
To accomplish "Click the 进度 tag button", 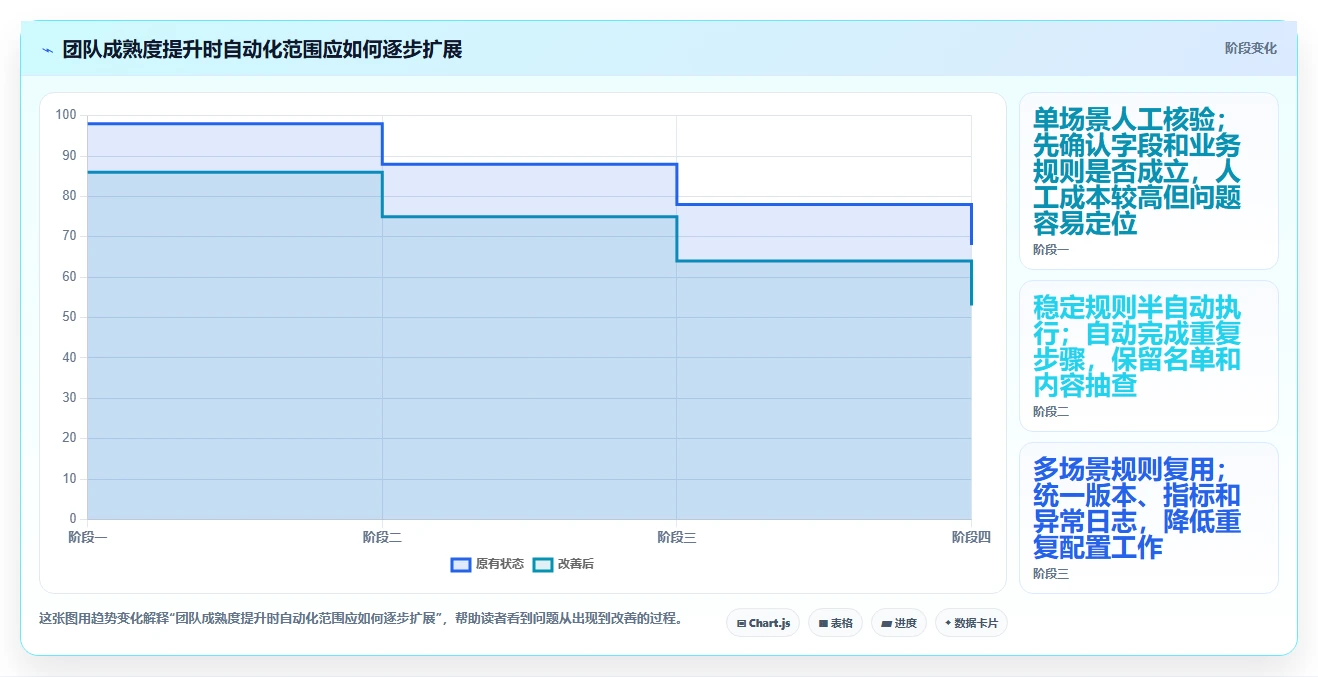I will tap(899, 623).
